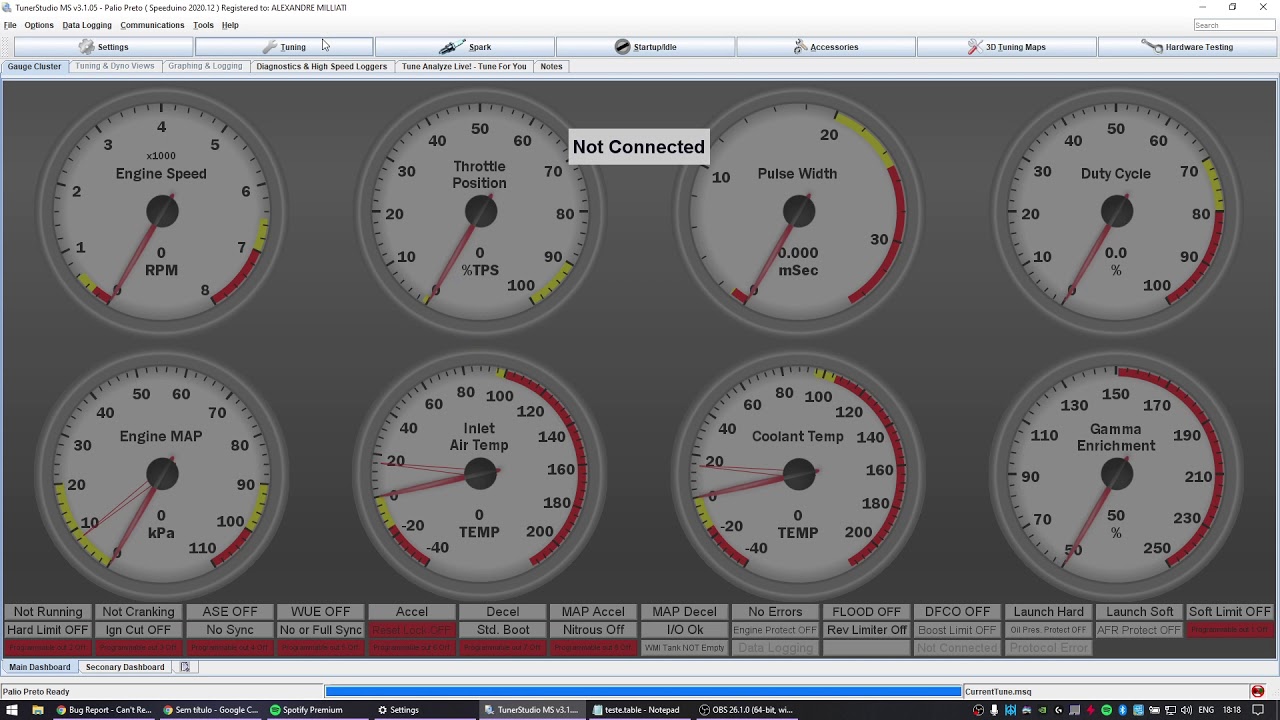Click the Engine MAP gauge
Viewport: 1280px width, 720px height.
[161, 474]
